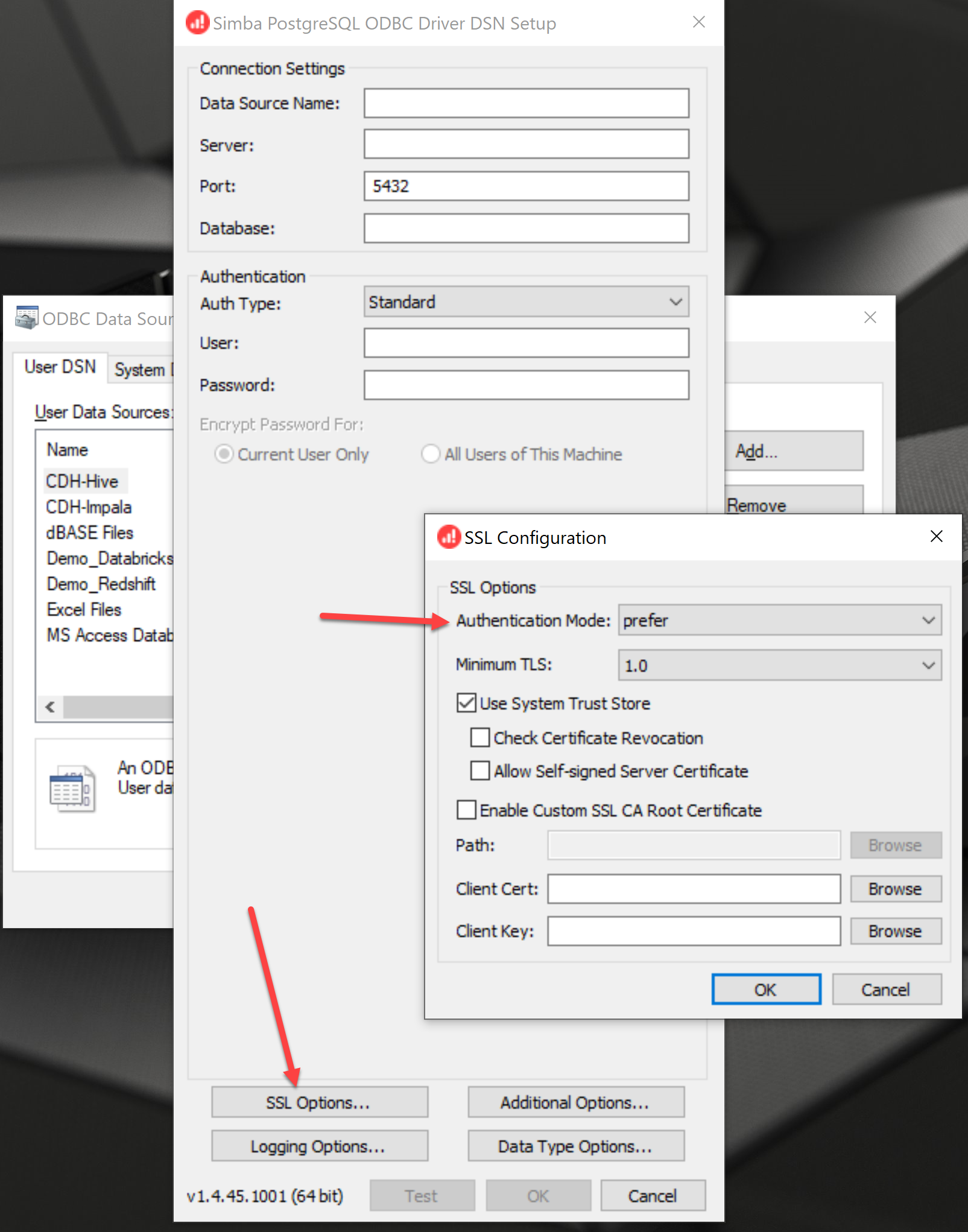Select Excel Files data source
Image resolution: width=968 pixels, height=1232 pixels.
click(x=84, y=610)
